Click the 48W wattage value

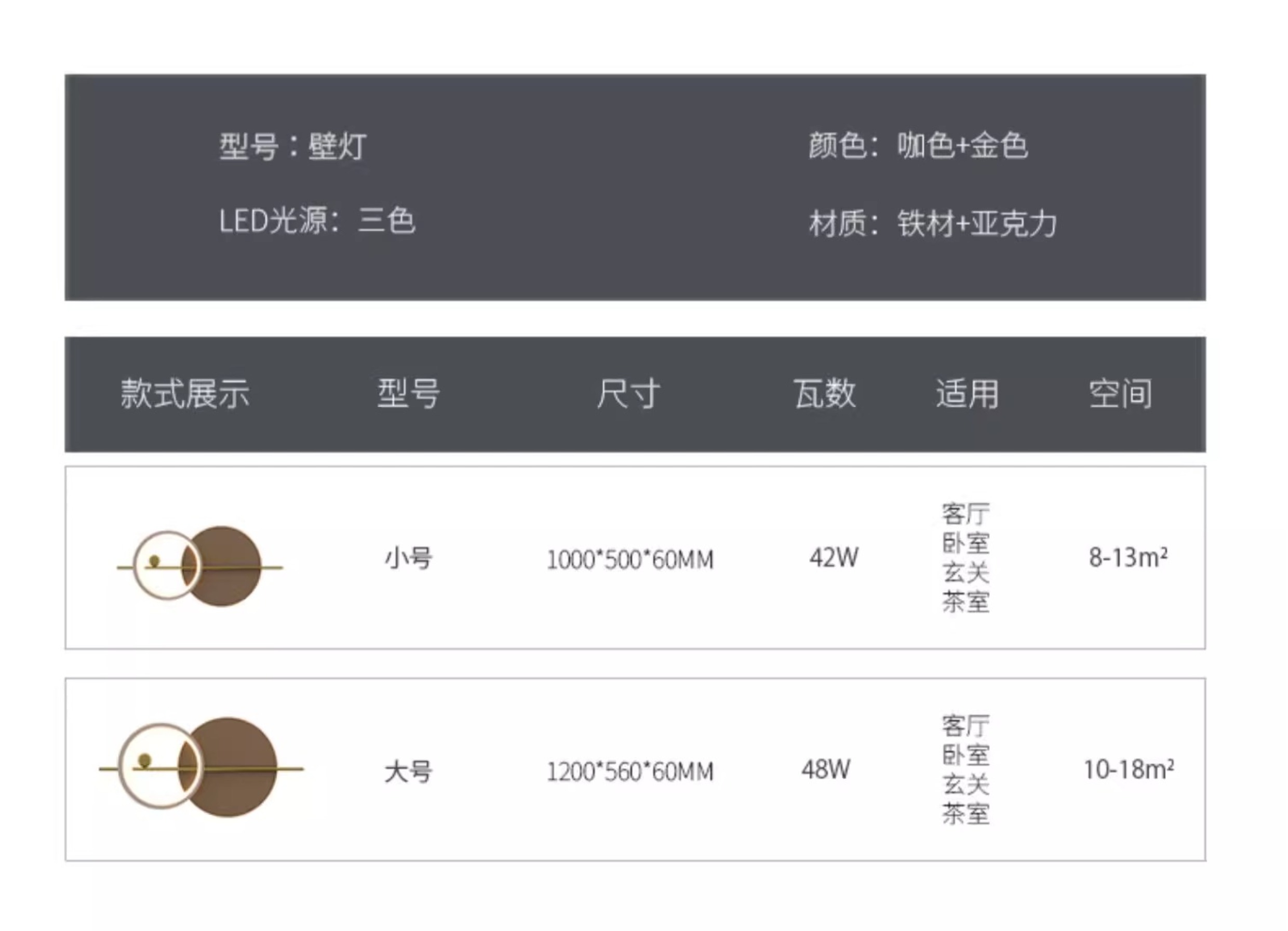(826, 769)
